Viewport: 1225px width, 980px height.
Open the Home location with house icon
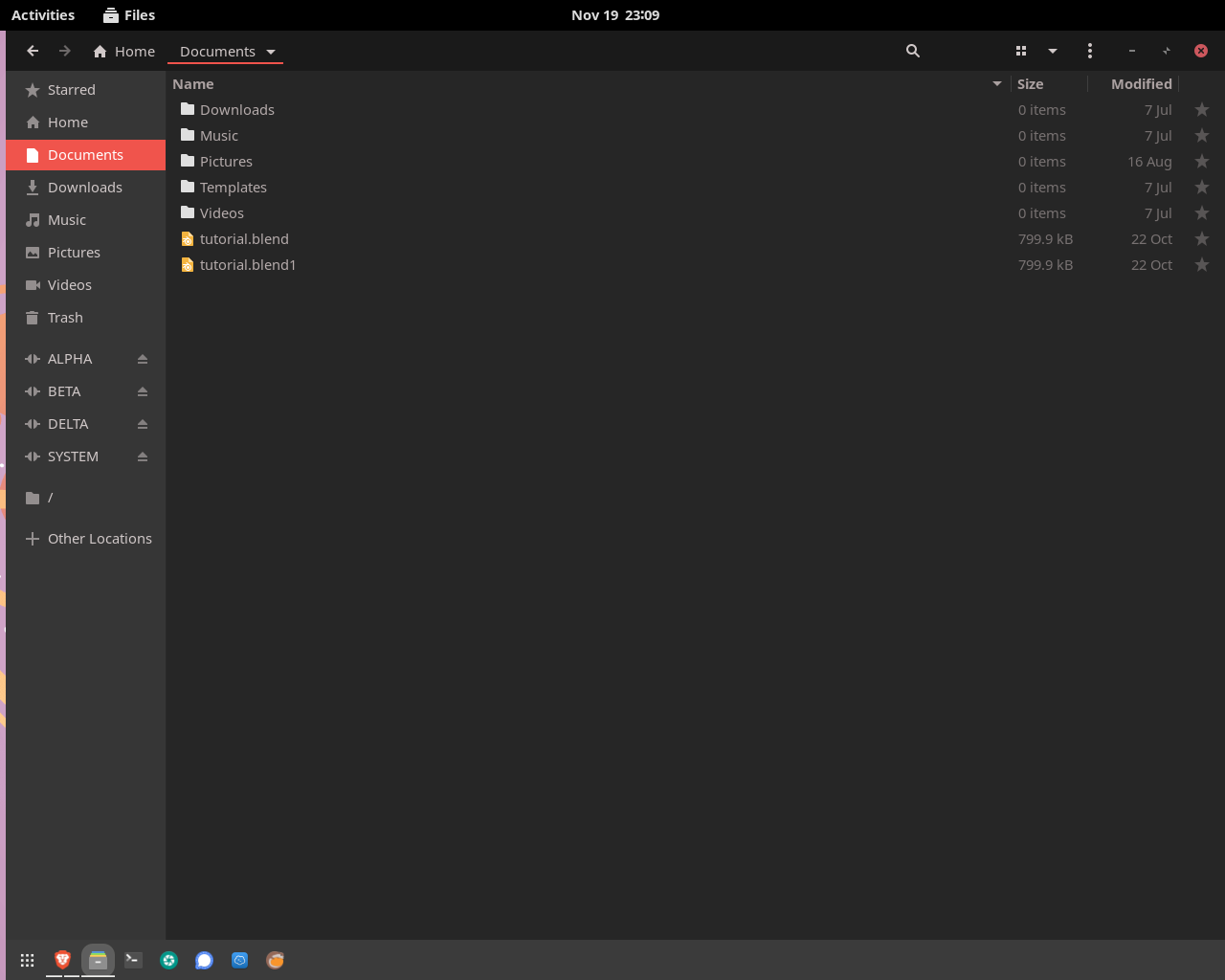click(123, 51)
